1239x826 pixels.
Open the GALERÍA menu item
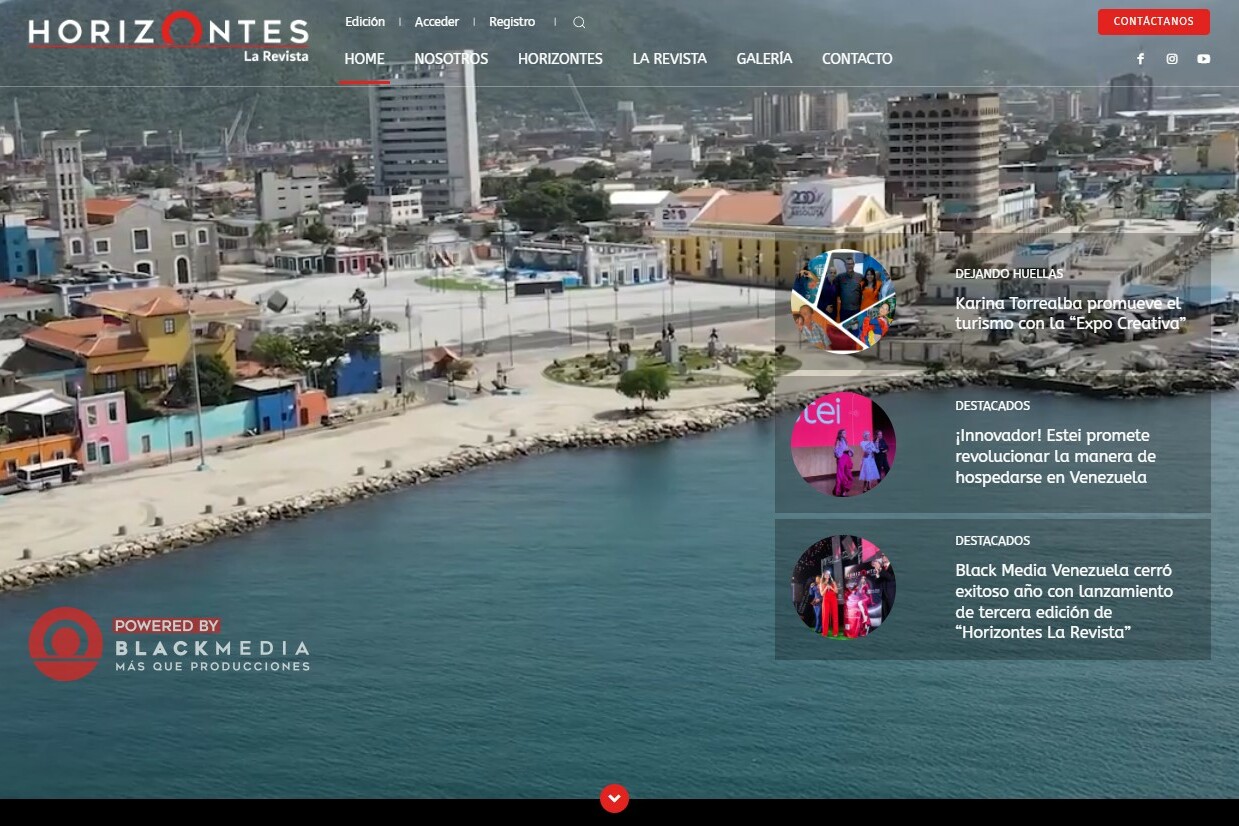(x=764, y=59)
